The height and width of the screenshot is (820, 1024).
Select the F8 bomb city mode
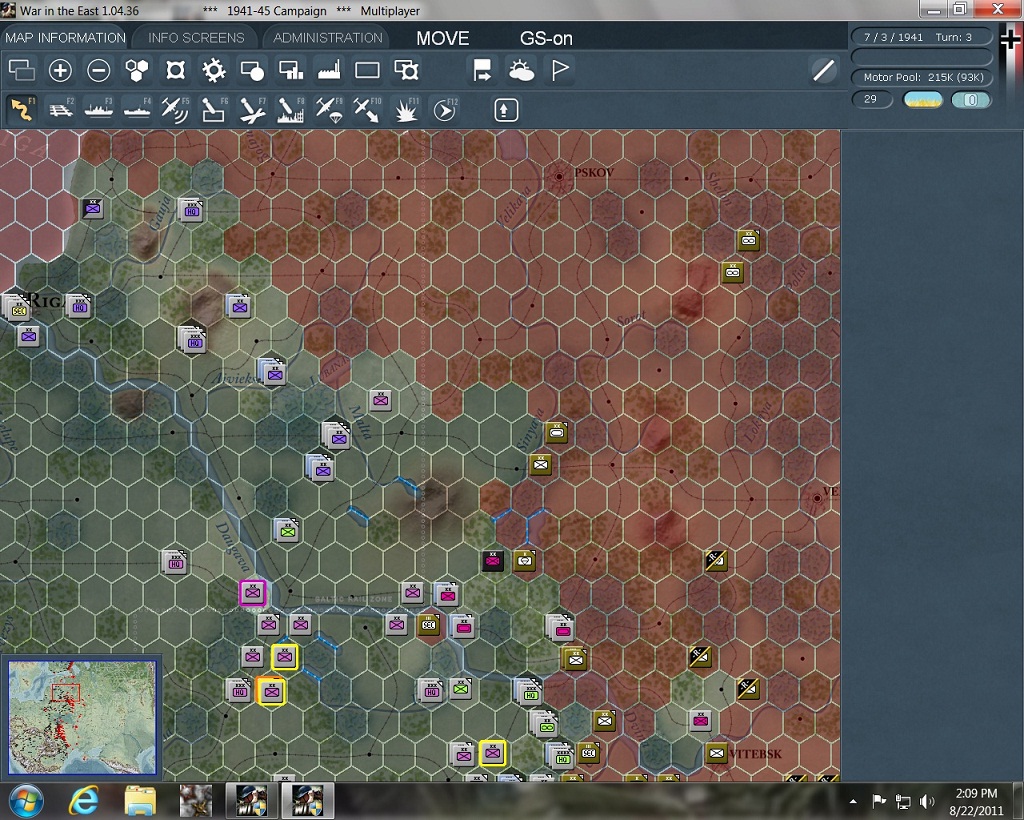click(291, 109)
